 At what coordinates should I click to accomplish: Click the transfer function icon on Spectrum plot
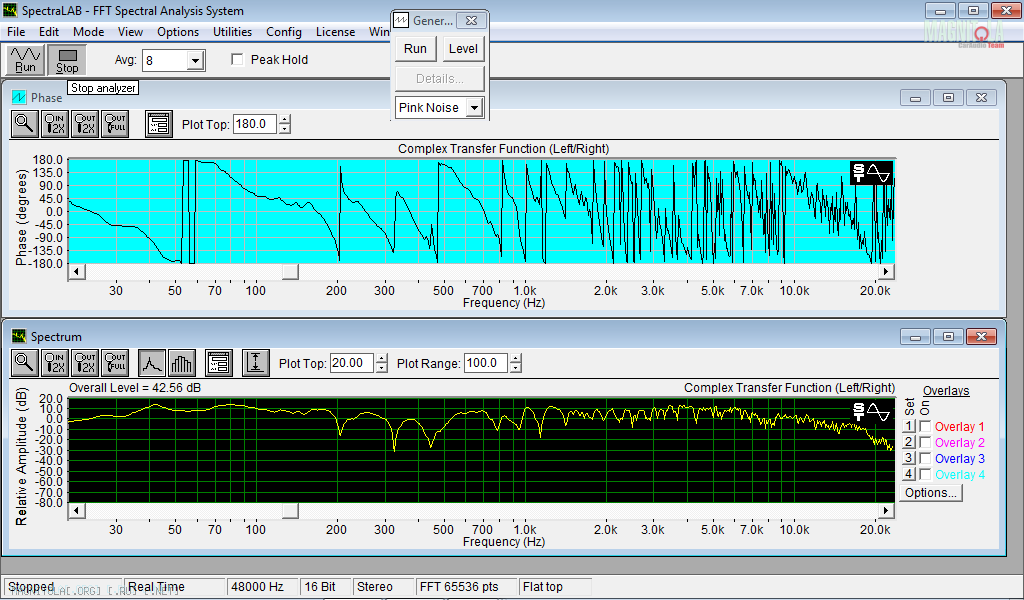click(x=871, y=412)
